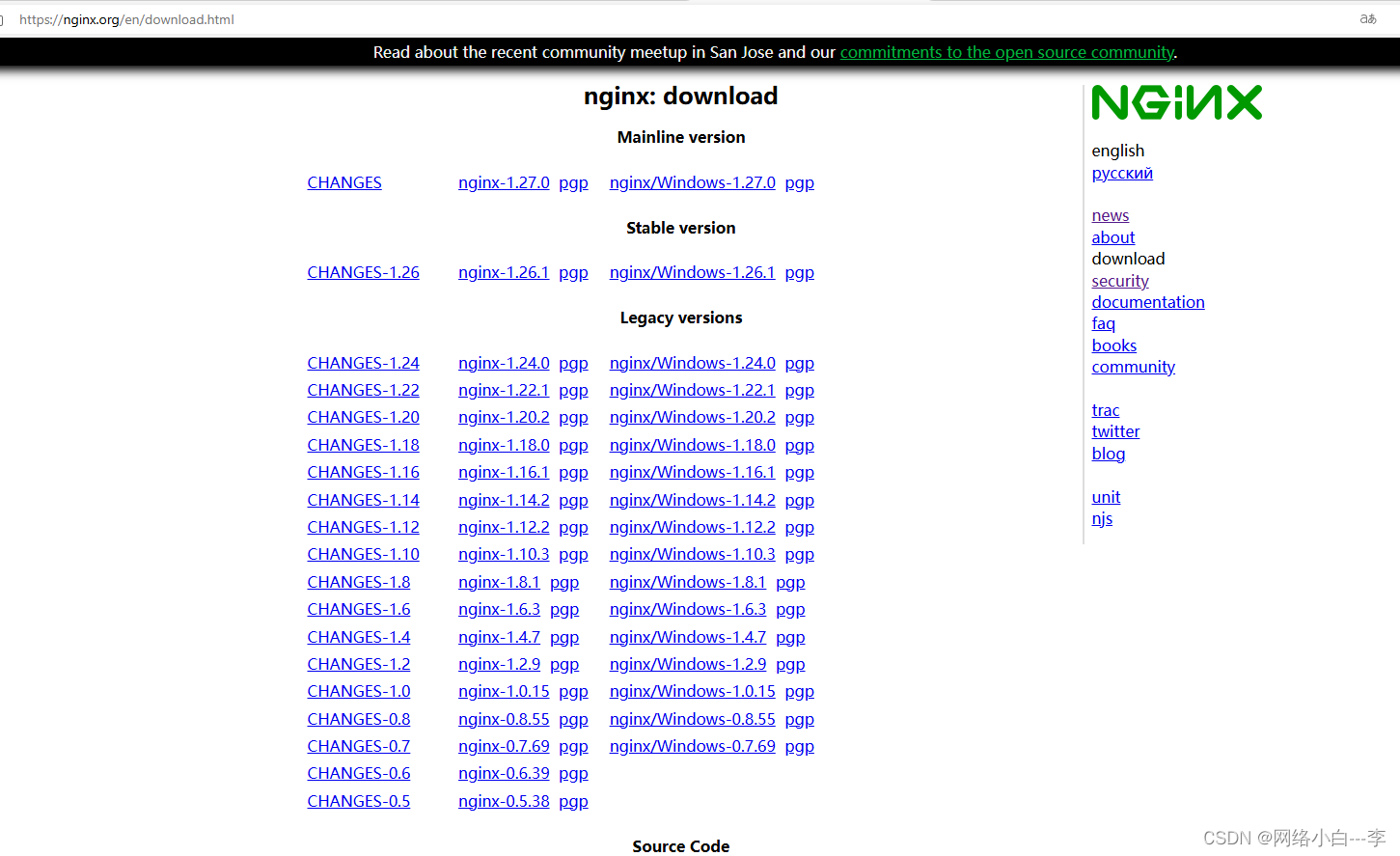Open the blog link in sidebar
Screen dimensions: 1400x856
(1108, 454)
